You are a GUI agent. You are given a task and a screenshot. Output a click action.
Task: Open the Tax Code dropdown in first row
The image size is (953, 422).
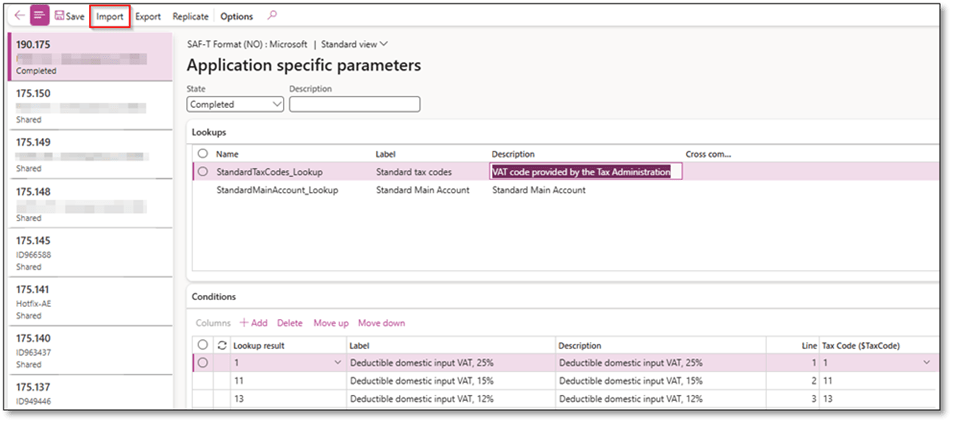click(926, 363)
